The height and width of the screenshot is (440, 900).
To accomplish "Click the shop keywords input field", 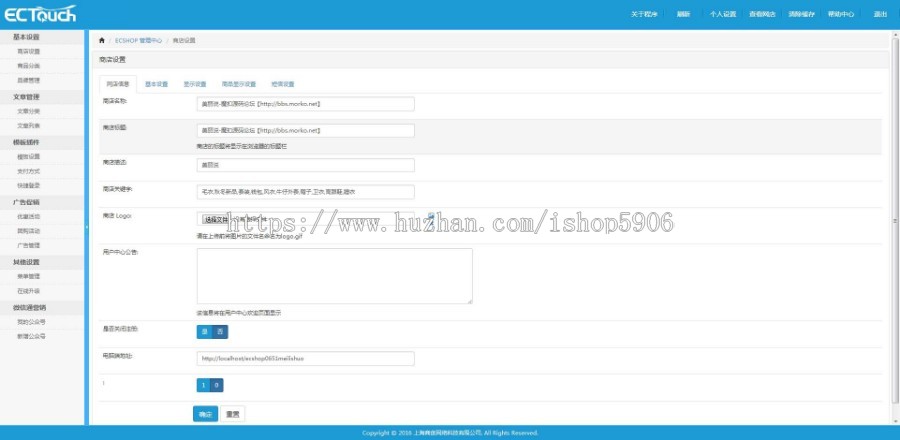I will coord(305,192).
